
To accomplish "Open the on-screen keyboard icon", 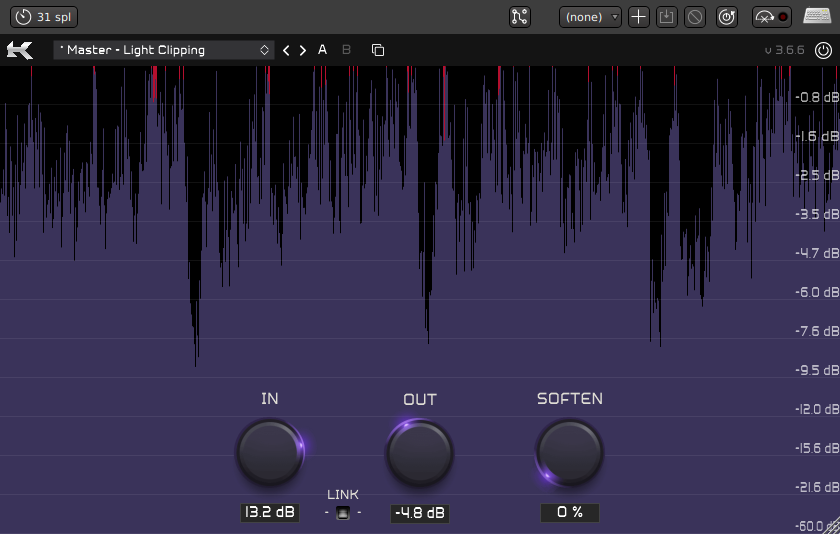I will click(x=818, y=17).
